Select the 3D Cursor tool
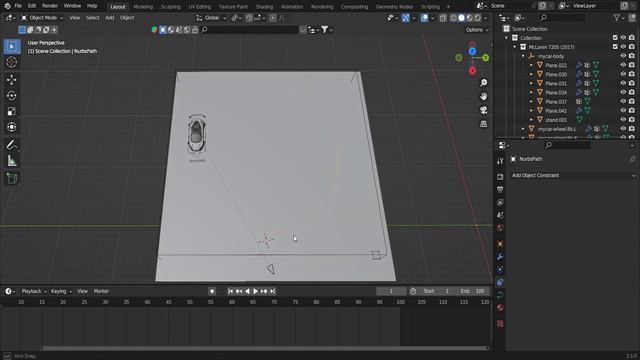The image size is (640, 360). (x=12, y=62)
